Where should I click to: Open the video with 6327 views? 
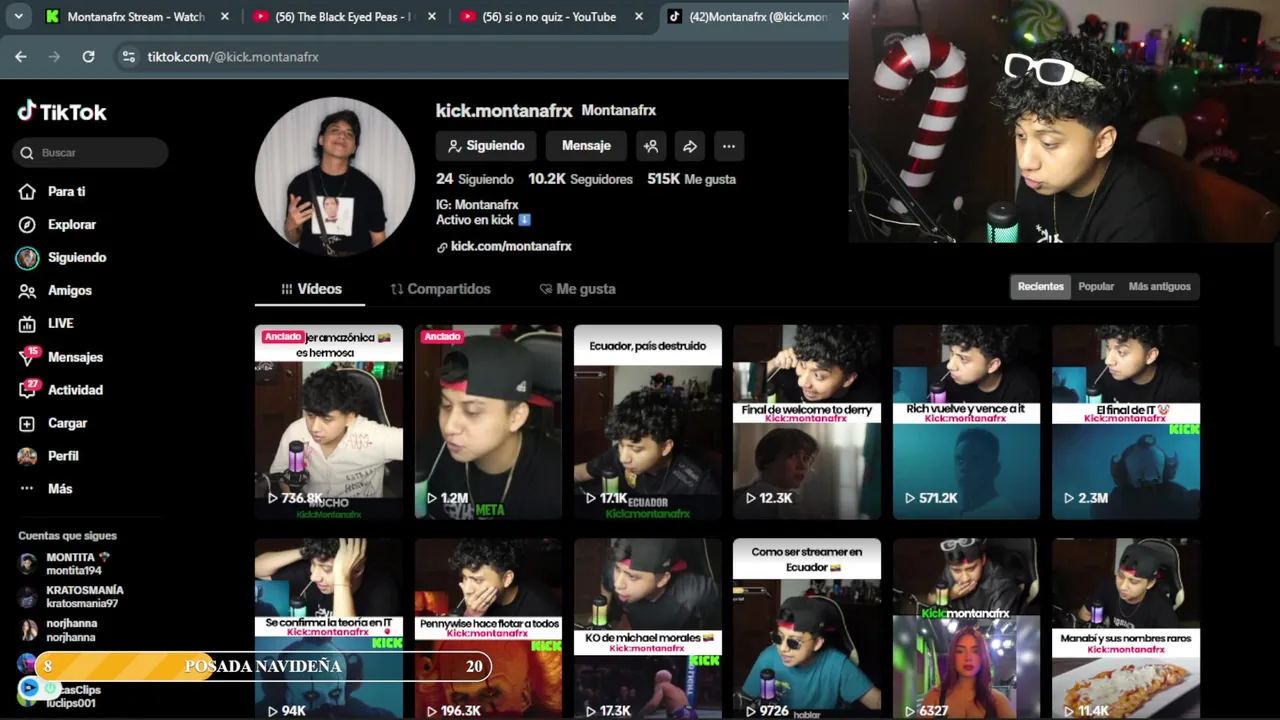[x=966, y=629]
